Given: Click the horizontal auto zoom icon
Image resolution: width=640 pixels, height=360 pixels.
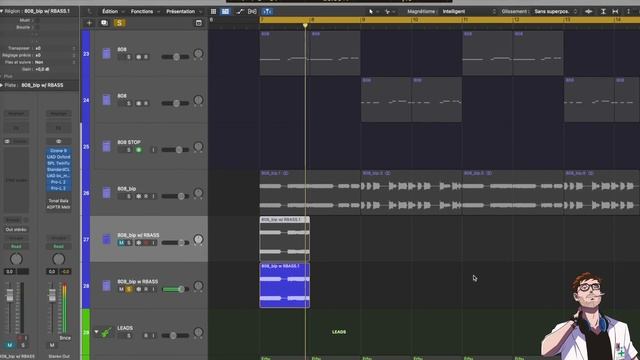Looking at the screenshot, I should pos(615,11).
